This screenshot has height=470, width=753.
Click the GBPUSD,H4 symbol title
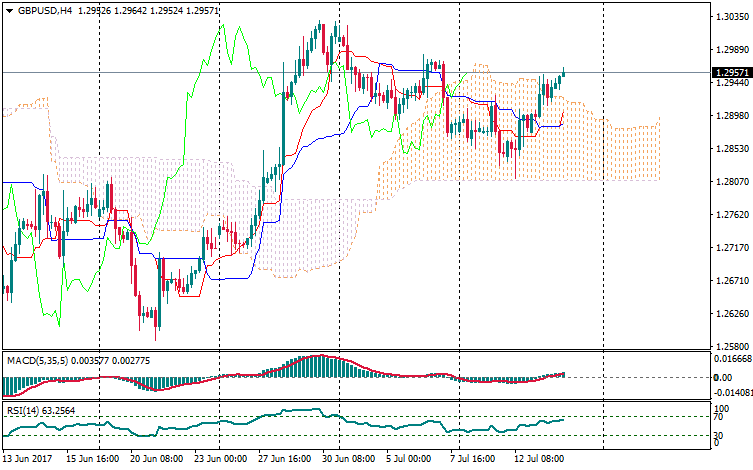point(44,11)
